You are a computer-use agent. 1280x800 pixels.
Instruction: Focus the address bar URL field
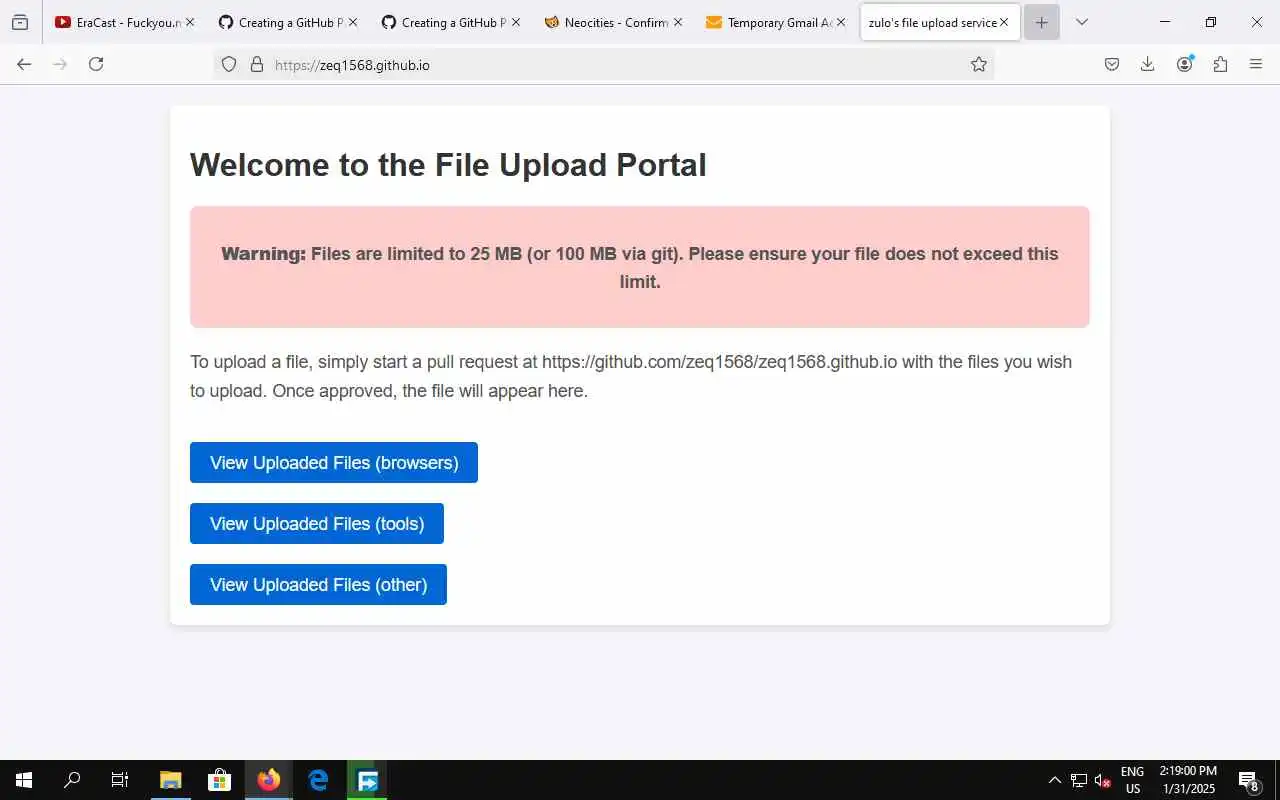click(x=615, y=64)
